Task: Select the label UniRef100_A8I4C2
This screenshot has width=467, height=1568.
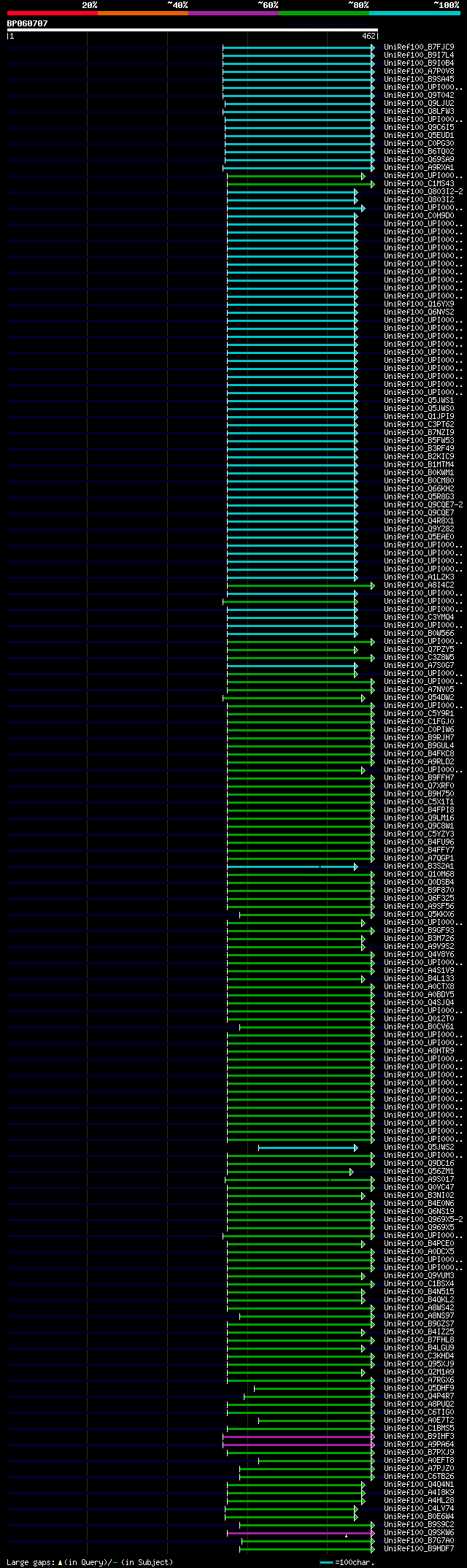Action: [x=419, y=585]
